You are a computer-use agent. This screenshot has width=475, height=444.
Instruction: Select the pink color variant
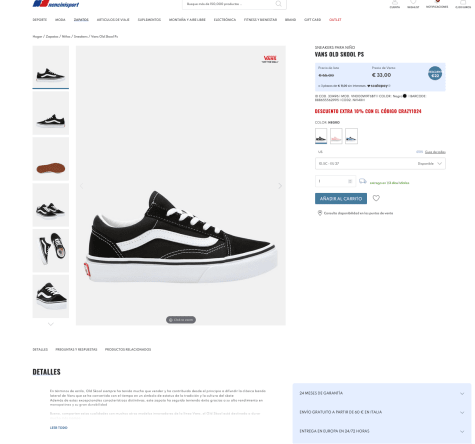pyautogui.click(x=336, y=136)
